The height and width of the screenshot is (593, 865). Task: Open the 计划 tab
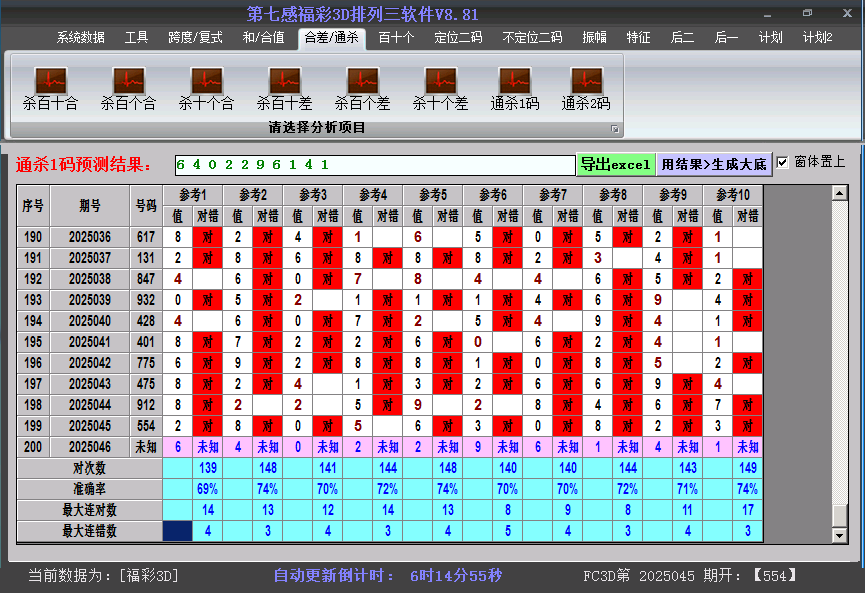(771, 38)
